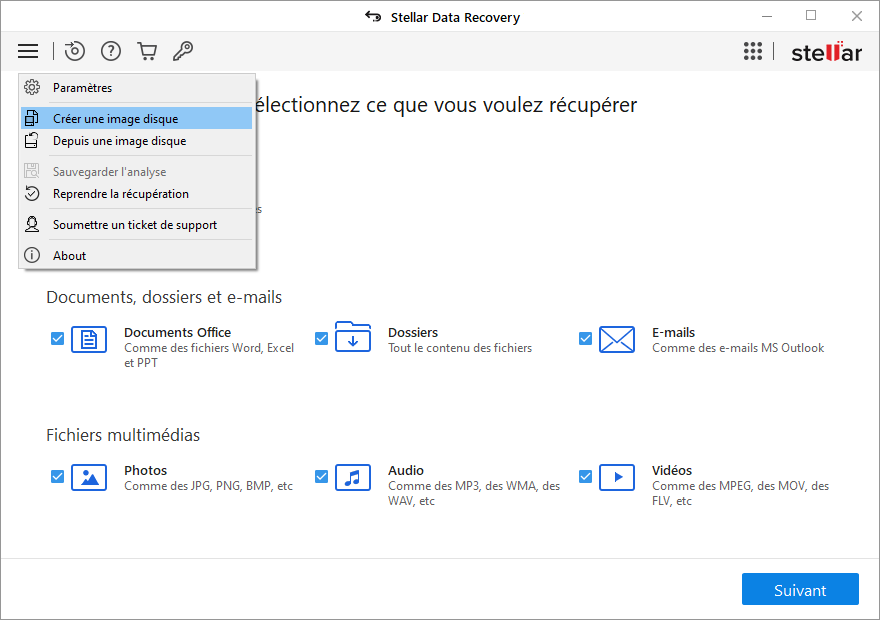Open the shopping cart purchase icon
Viewport: 880px width, 620px height.
(147, 51)
